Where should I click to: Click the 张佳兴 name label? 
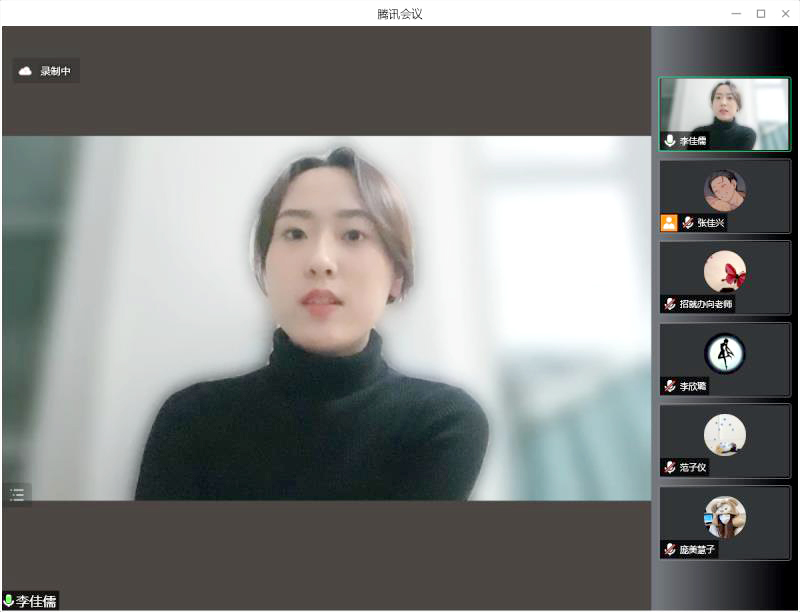(711, 223)
